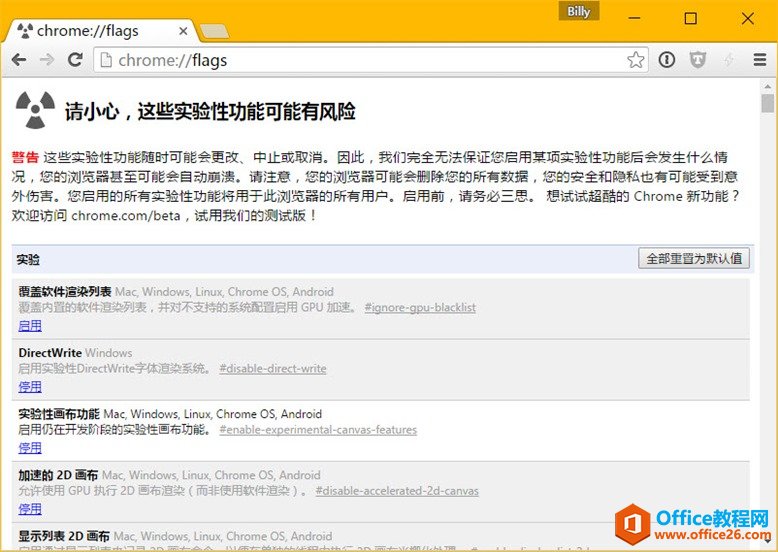Click the 覆盖软件渲染列表 flag title
This screenshot has width=778, height=552.
[x=65, y=292]
